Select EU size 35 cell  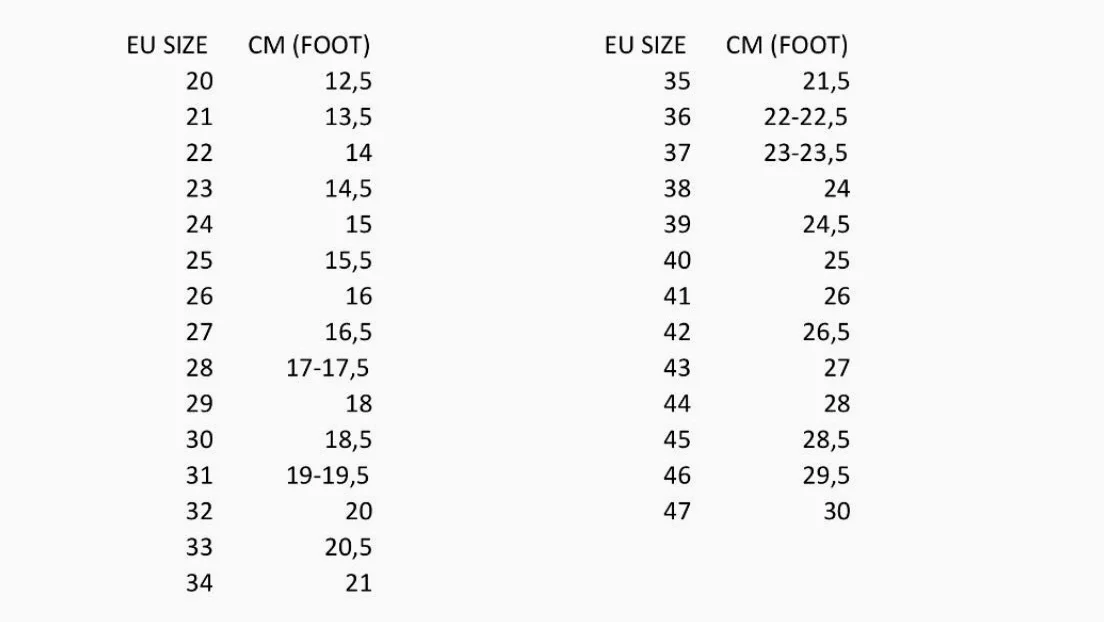(677, 81)
